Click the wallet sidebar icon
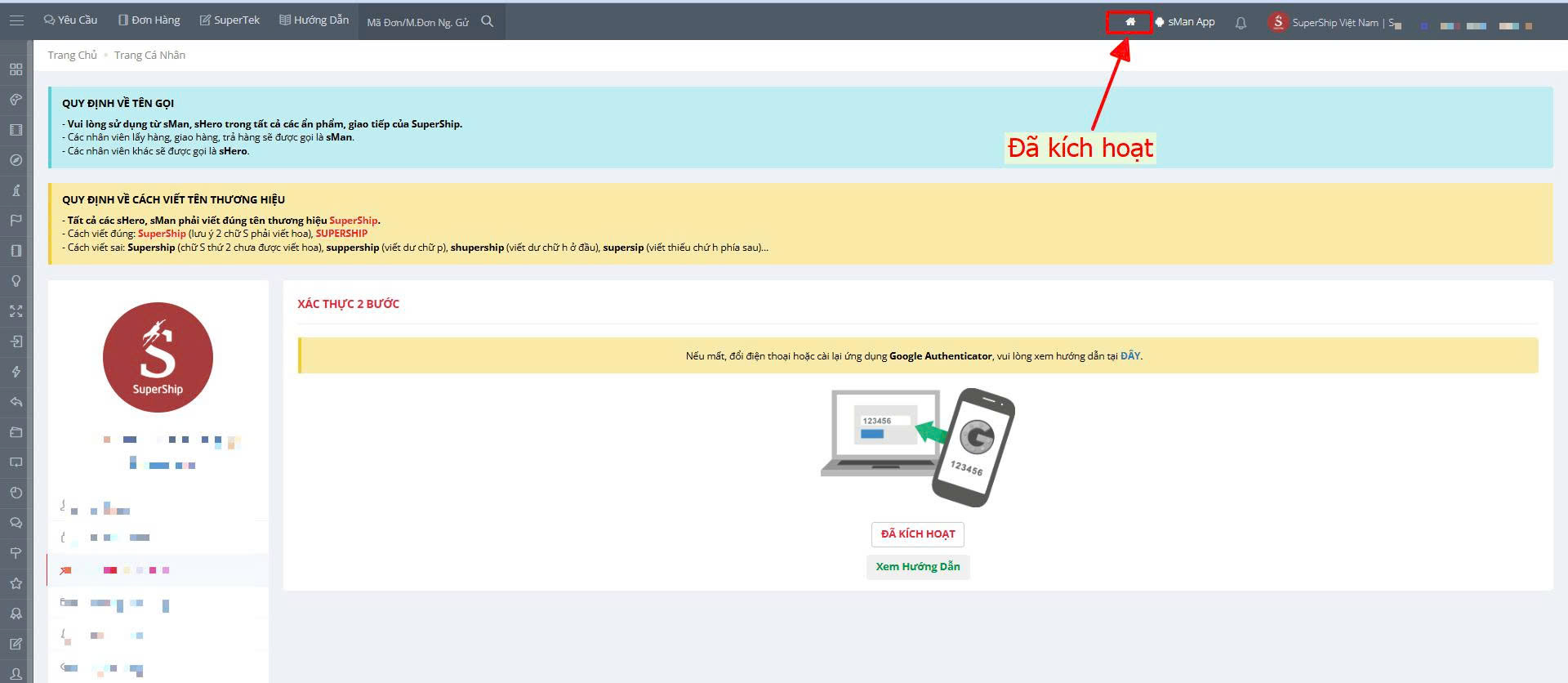Image resolution: width=1568 pixels, height=683 pixels. [x=16, y=432]
